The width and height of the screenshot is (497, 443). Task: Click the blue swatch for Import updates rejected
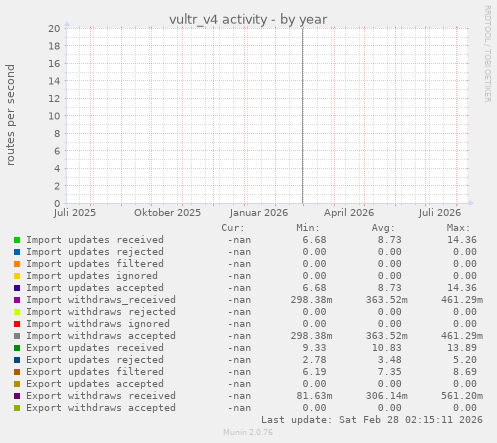17,252
